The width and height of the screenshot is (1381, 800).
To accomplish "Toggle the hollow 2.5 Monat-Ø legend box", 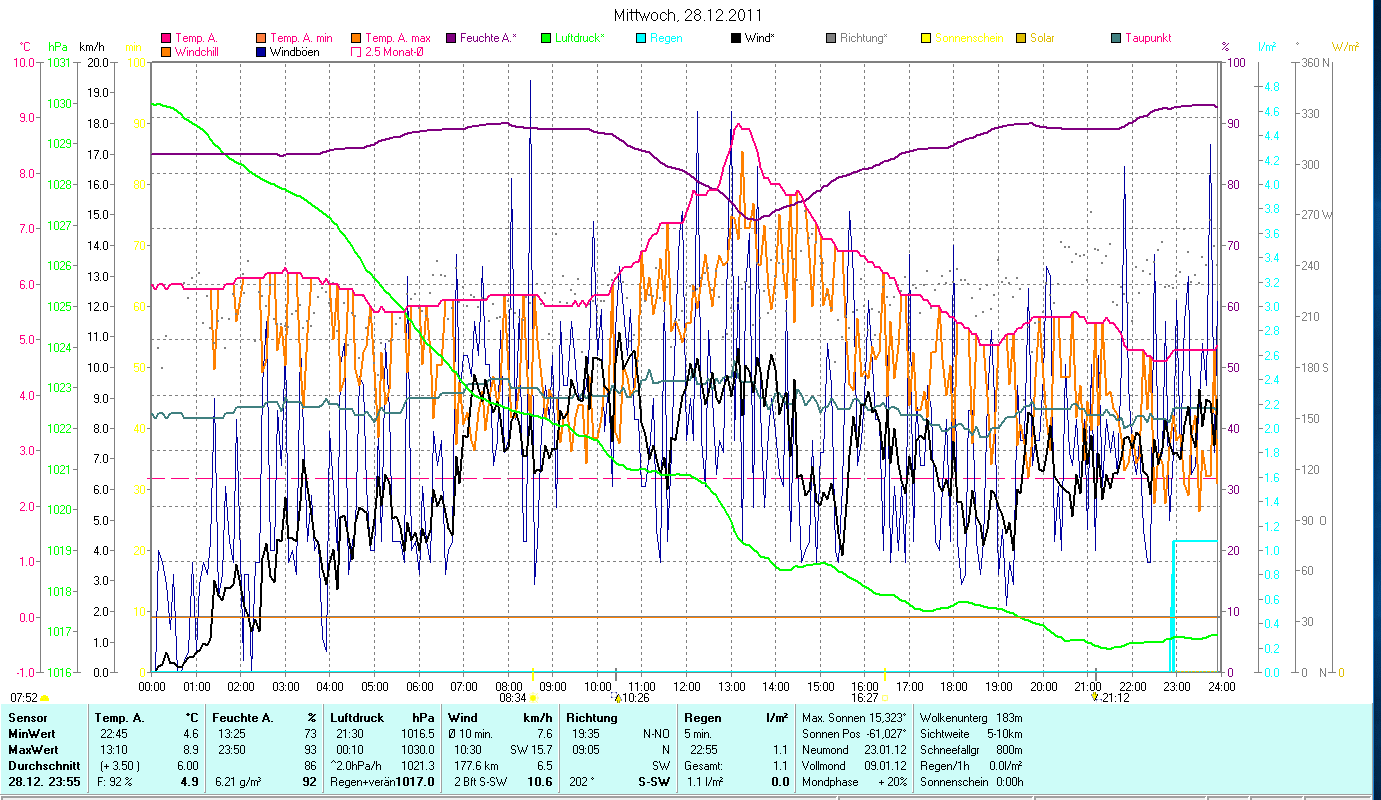I will 356,51.
